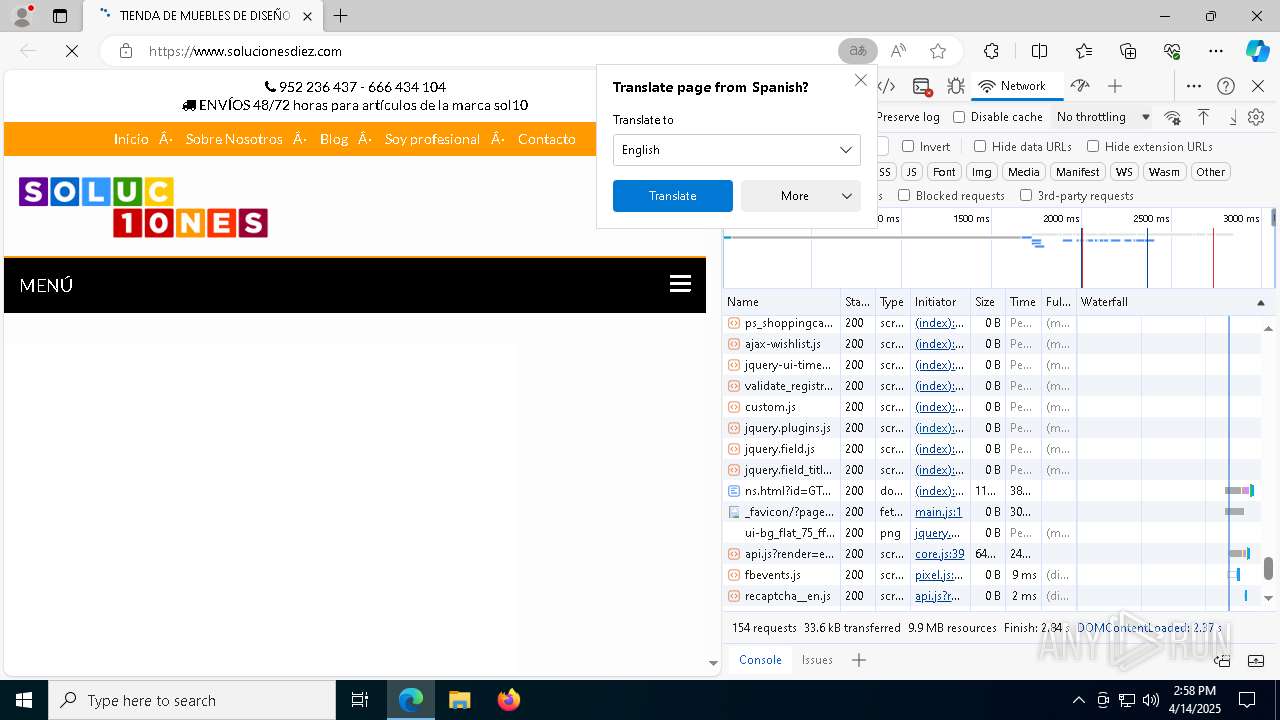The height and width of the screenshot is (720, 1280).
Task: Open DevTools help question icon
Action: click(1226, 86)
